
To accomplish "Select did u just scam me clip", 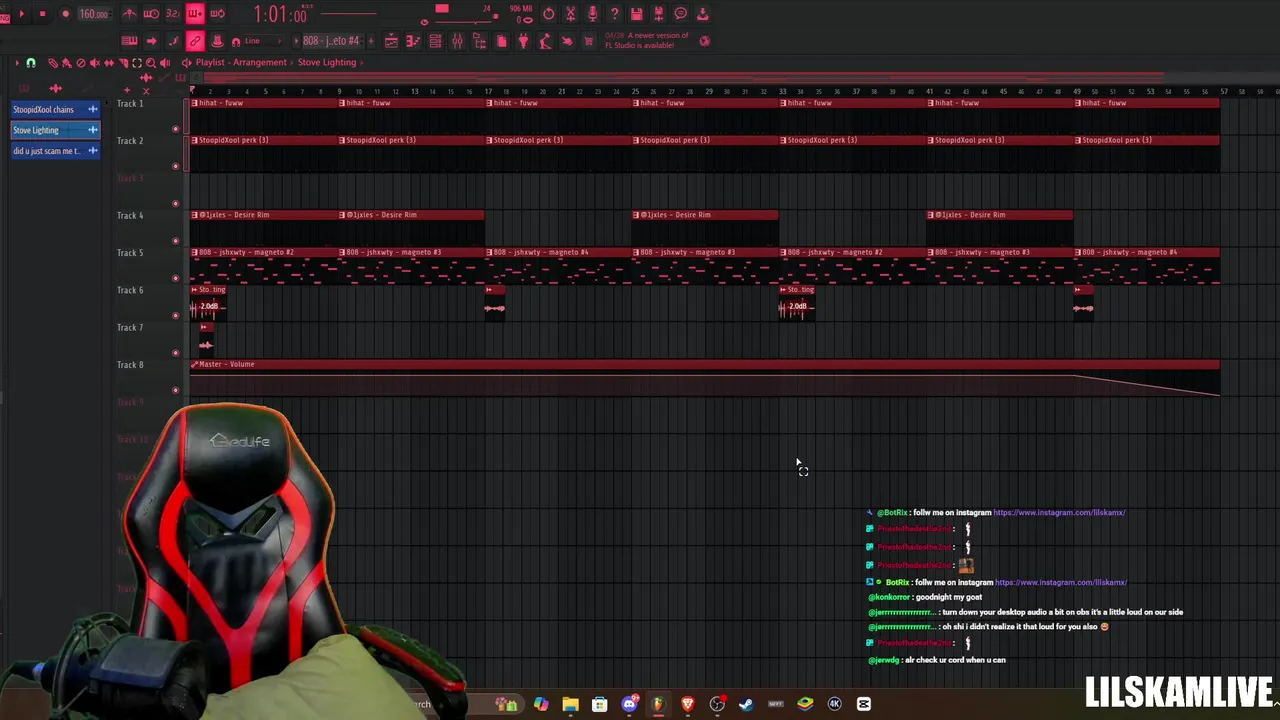I will coord(55,151).
